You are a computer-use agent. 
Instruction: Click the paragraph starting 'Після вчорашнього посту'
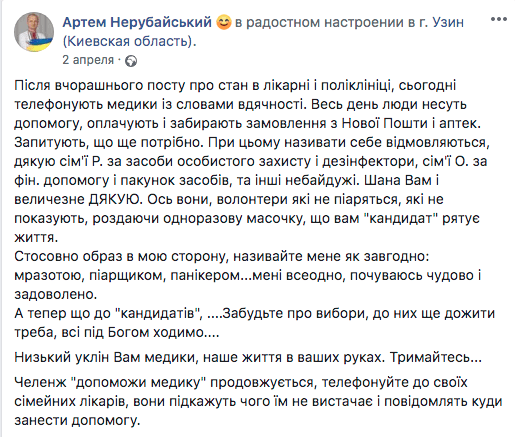point(252,161)
